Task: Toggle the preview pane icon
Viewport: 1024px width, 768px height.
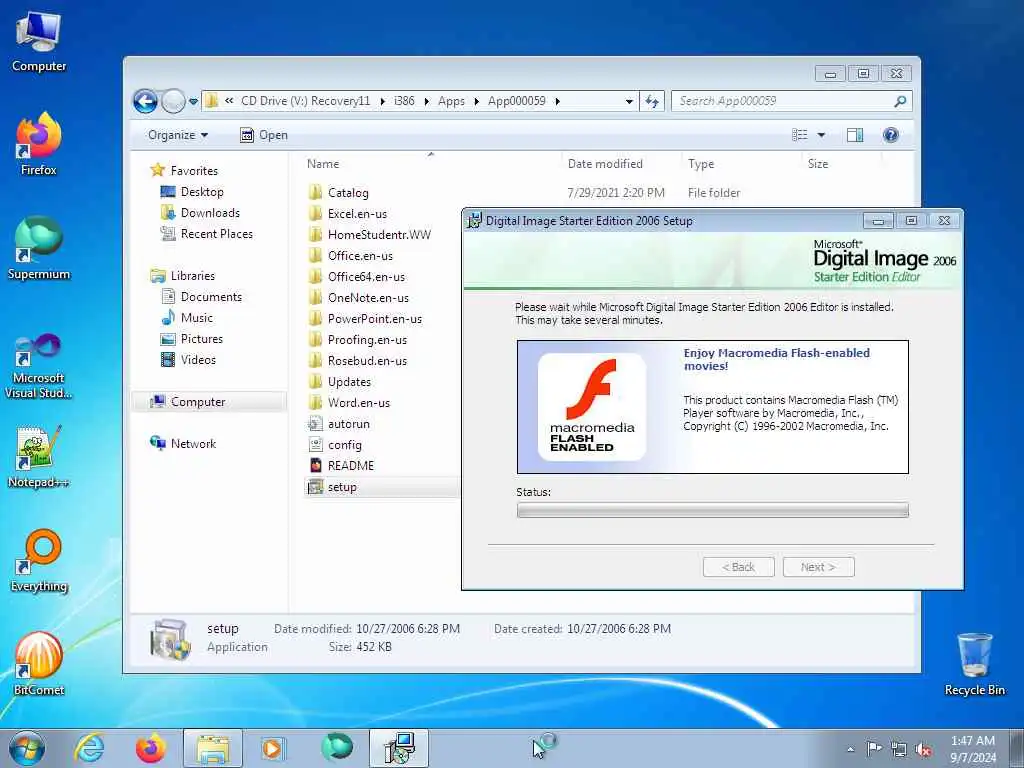Action: point(854,135)
